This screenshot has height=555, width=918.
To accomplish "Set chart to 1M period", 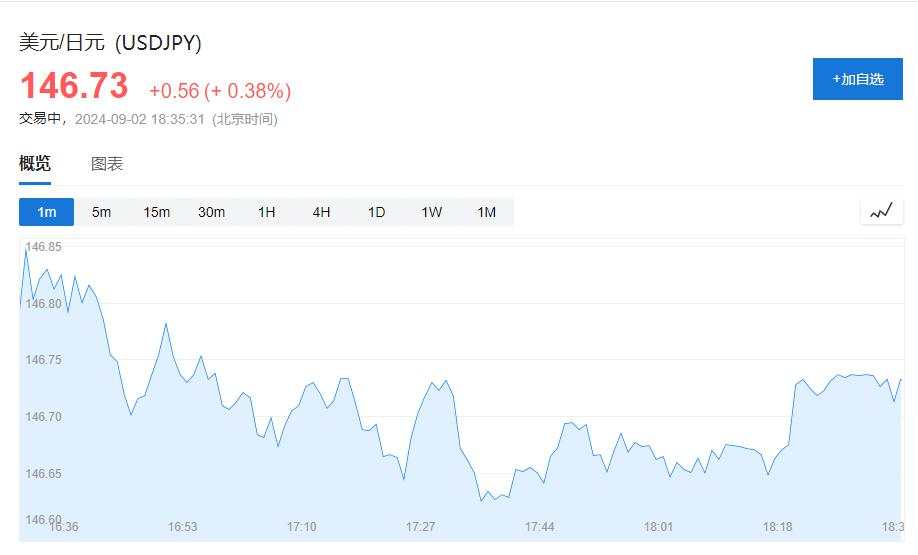I will click(487, 212).
